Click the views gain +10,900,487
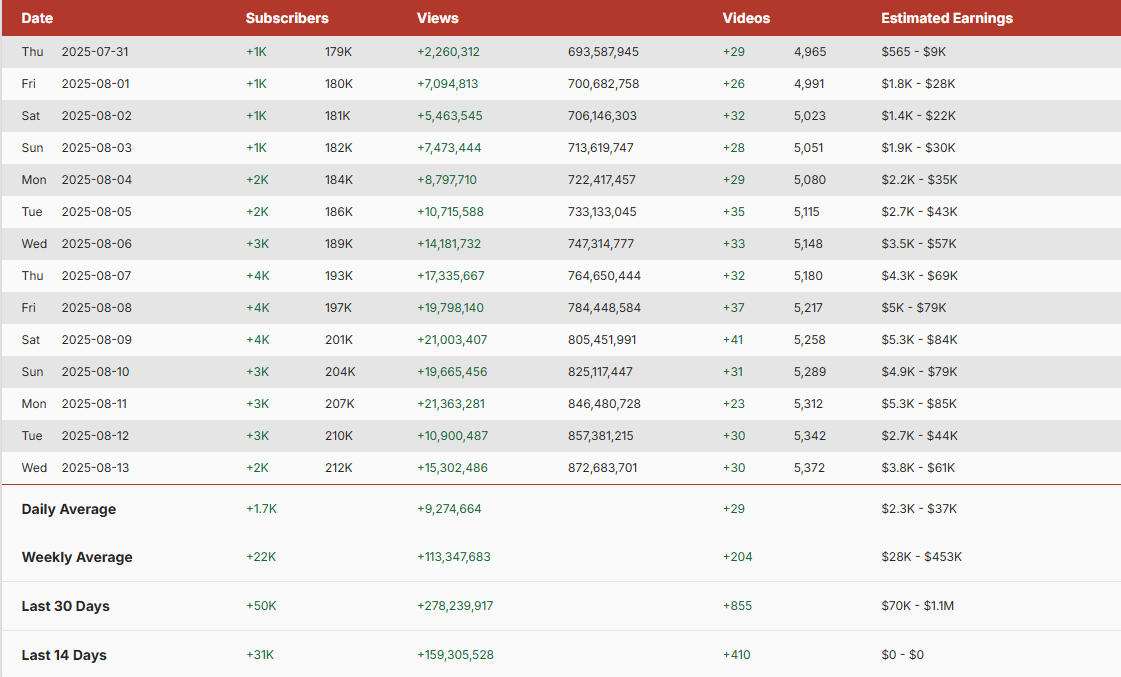Image resolution: width=1121 pixels, height=677 pixels. (x=452, y=435)
